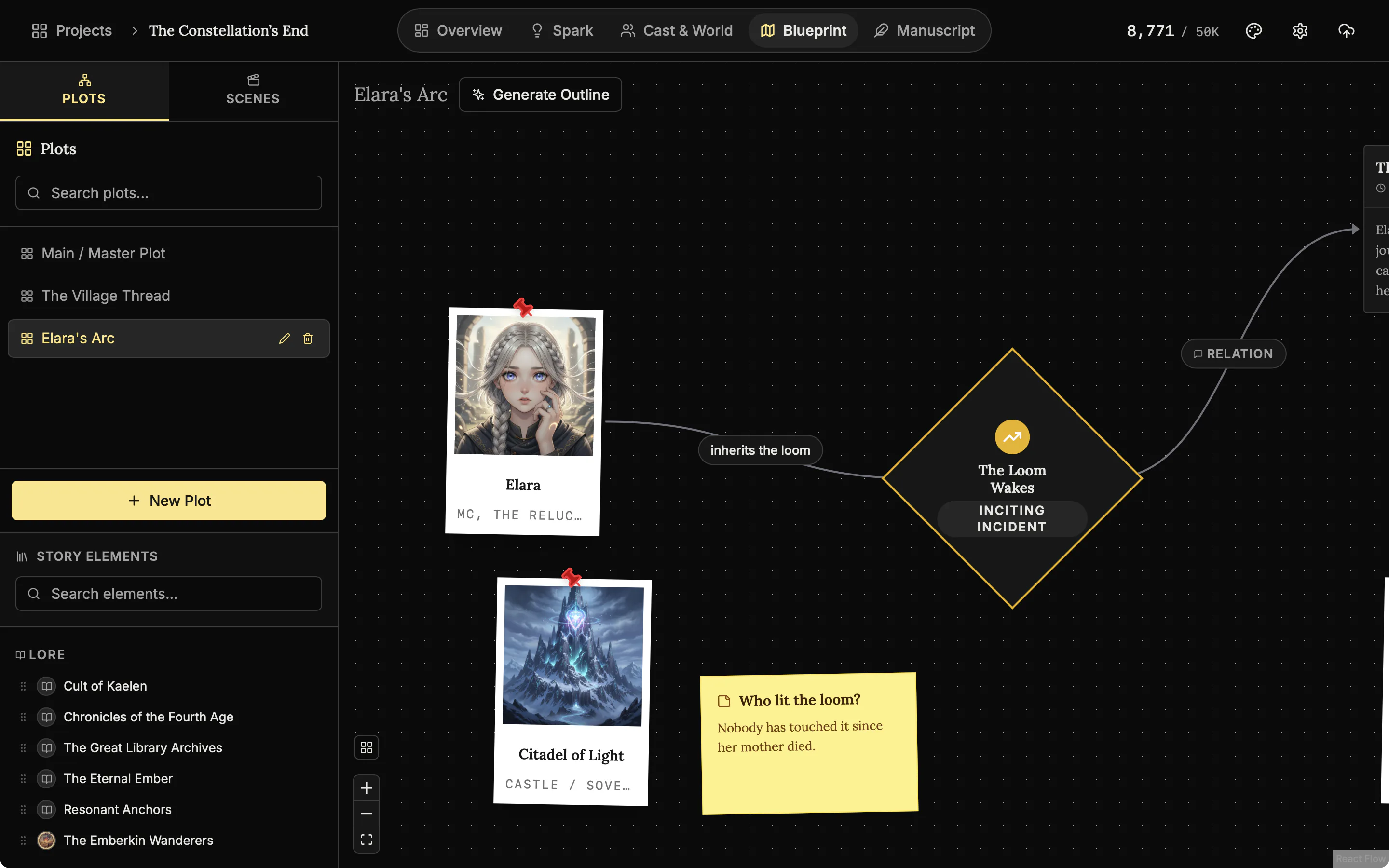1389x868 pixels.
Task: Switch to the Scenes tab
Action: (253, 90)
